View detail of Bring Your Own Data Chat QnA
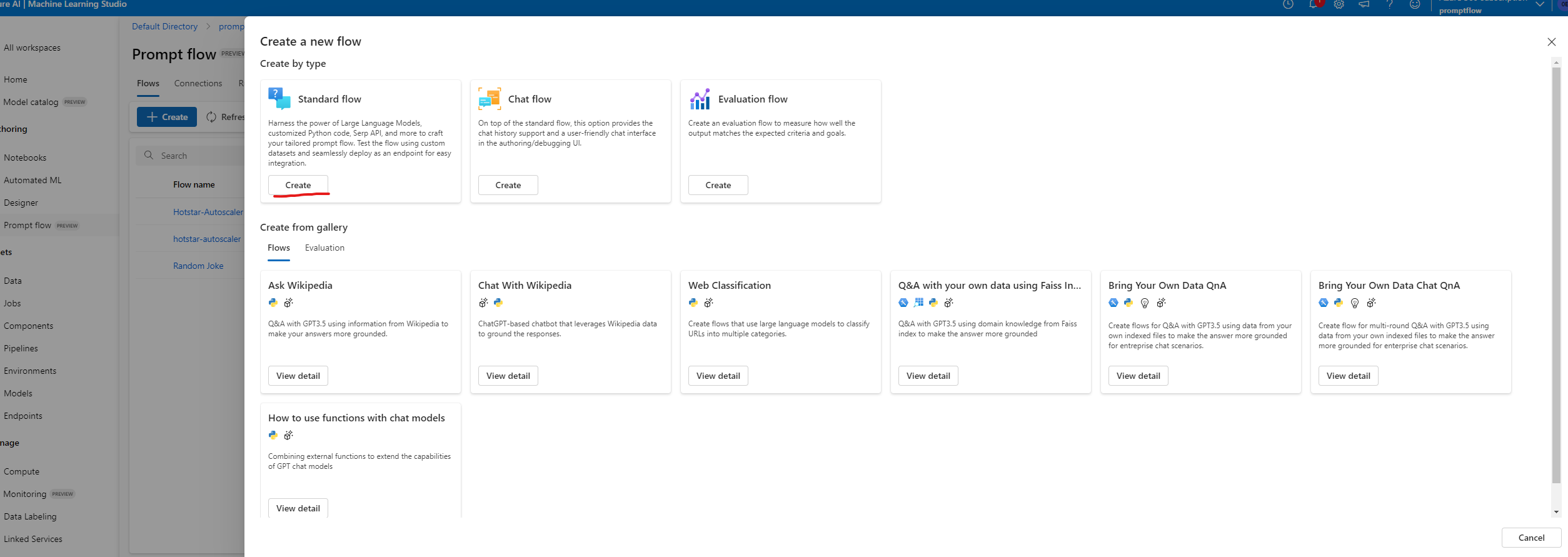Image resolution: width=1568 pixels, height=557 pixels. [1349, 376]
